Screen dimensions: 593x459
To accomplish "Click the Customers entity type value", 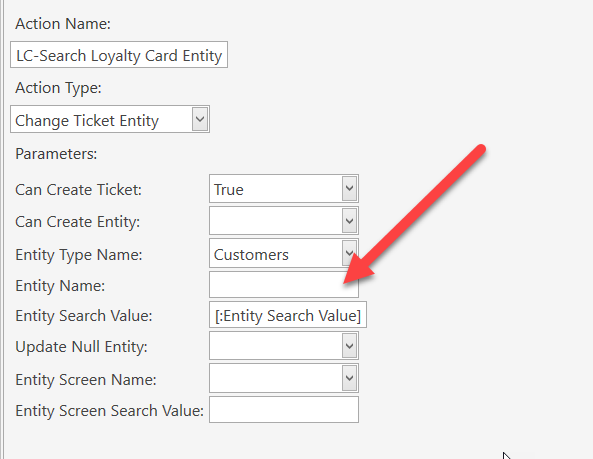I will pos(251,254).
